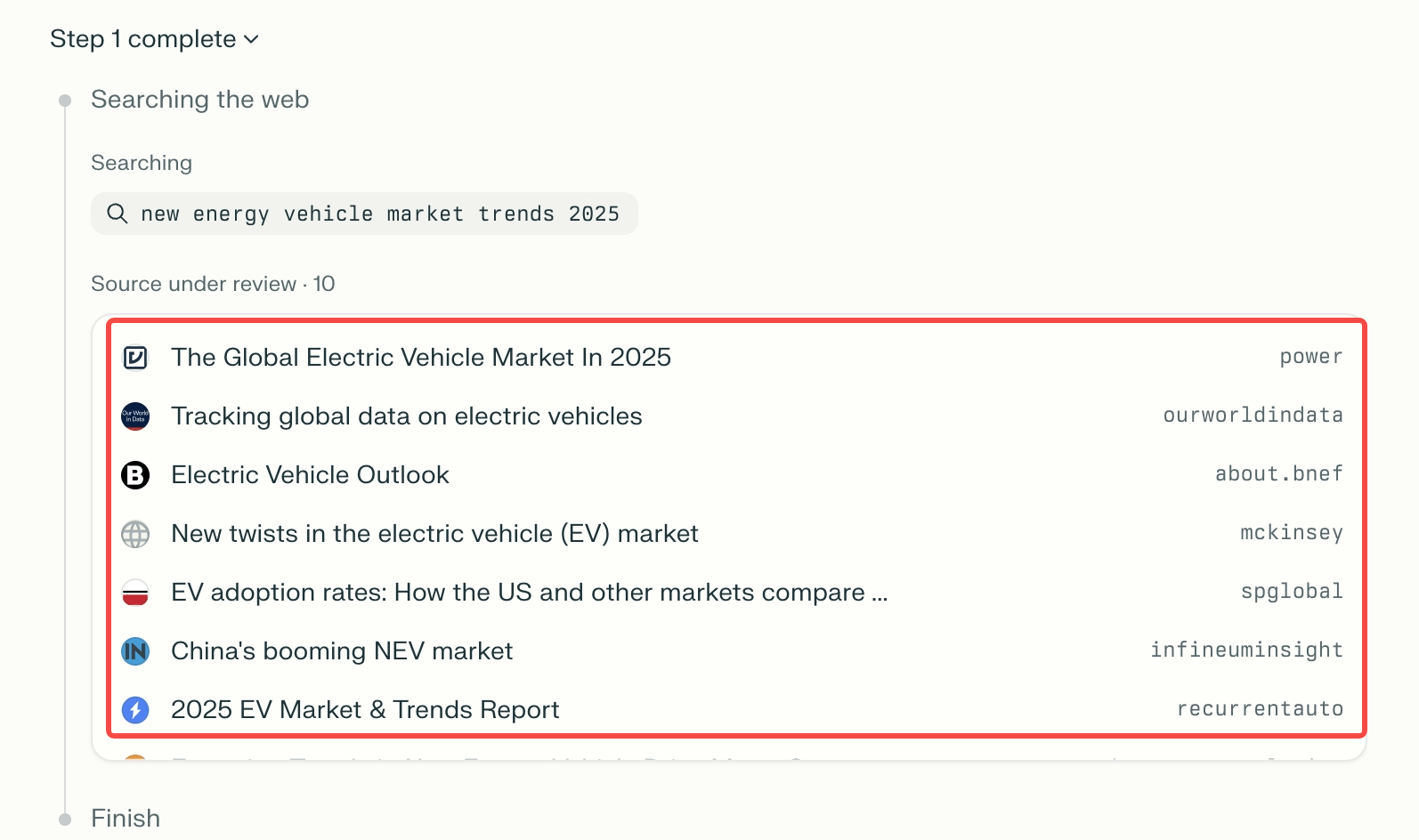Click the BNEF bold B favicon
The image size is (1419, 840).
[x=135, y=475]
